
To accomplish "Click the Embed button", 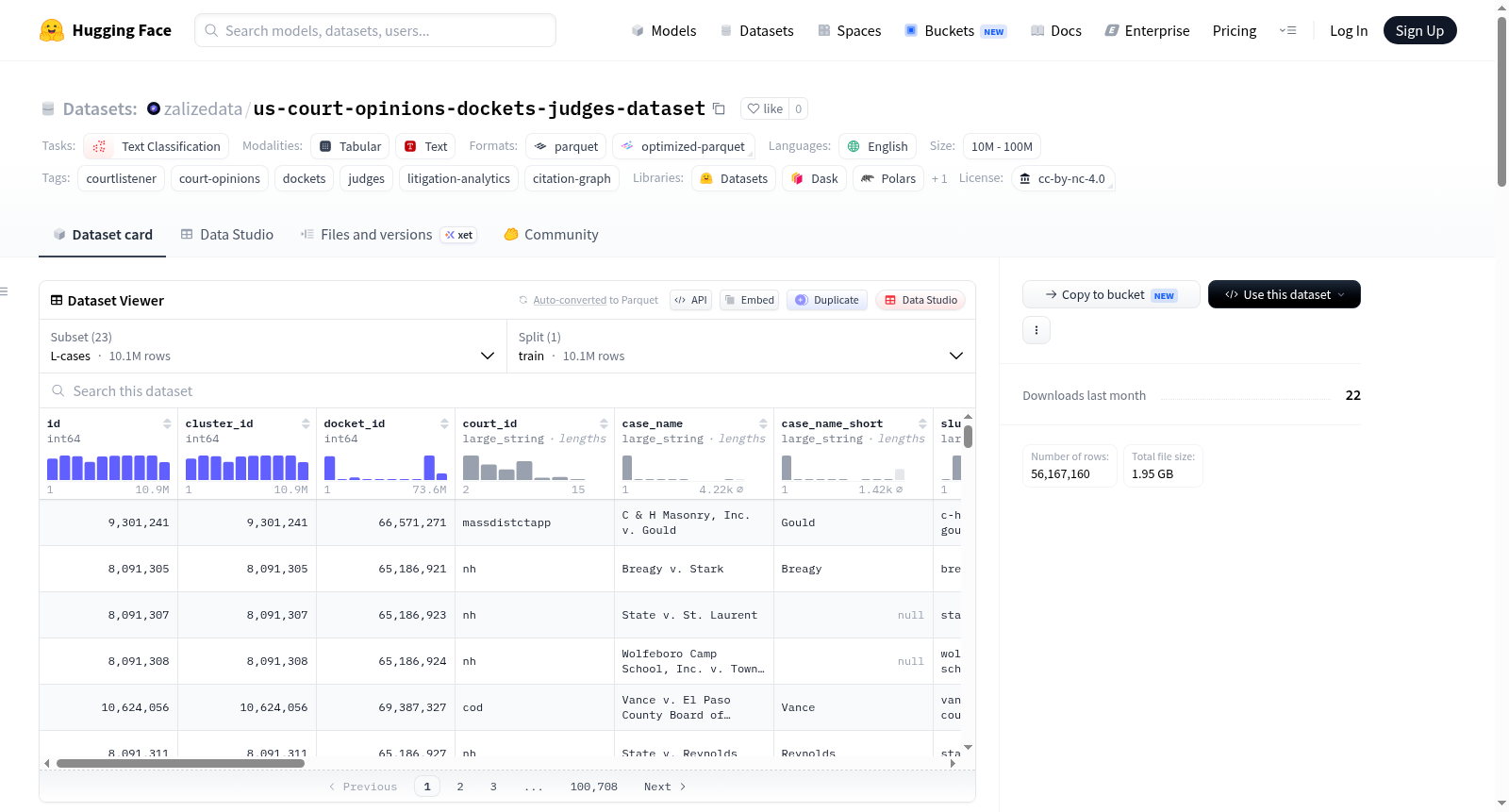I will pyautogui.click(x=751, y=300).
